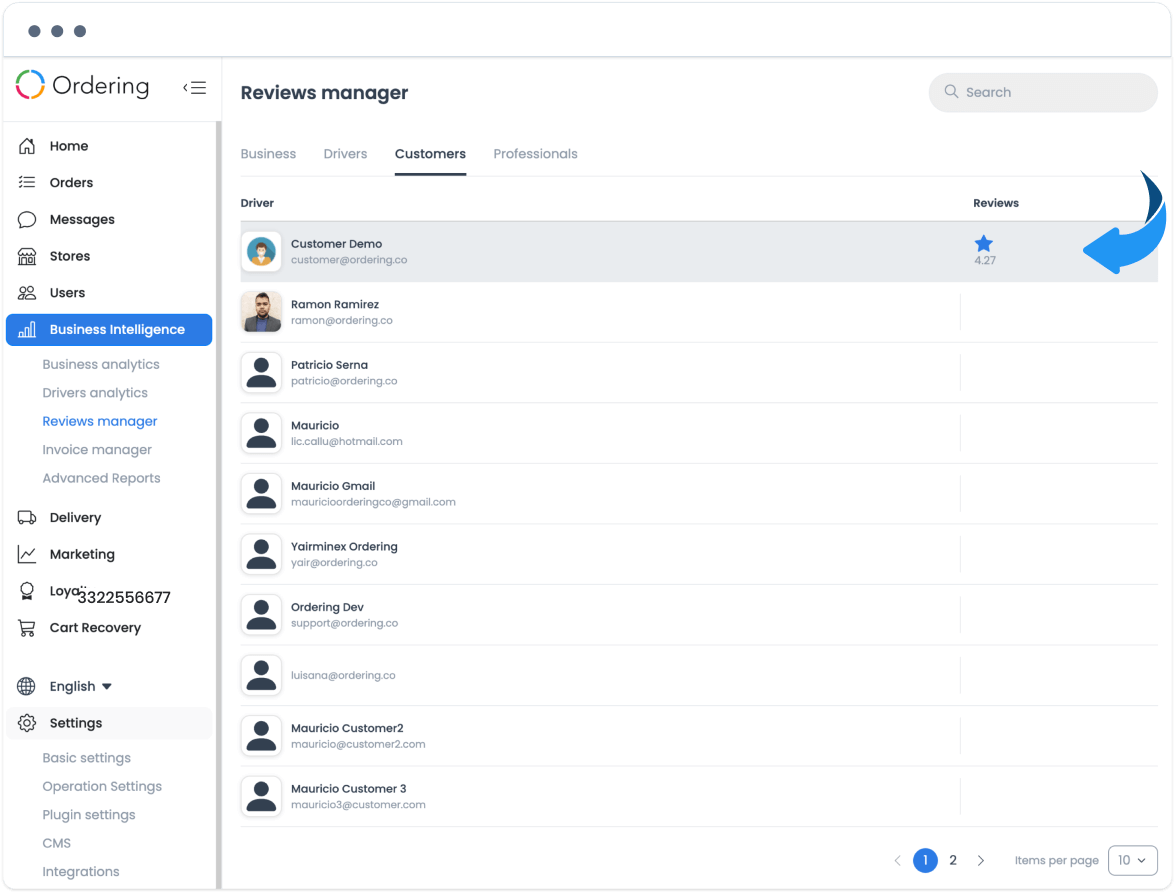This screenshot has height=894, width=1175.
Task: Open the items per page dropdown
Action: [x=1132, y=860]
